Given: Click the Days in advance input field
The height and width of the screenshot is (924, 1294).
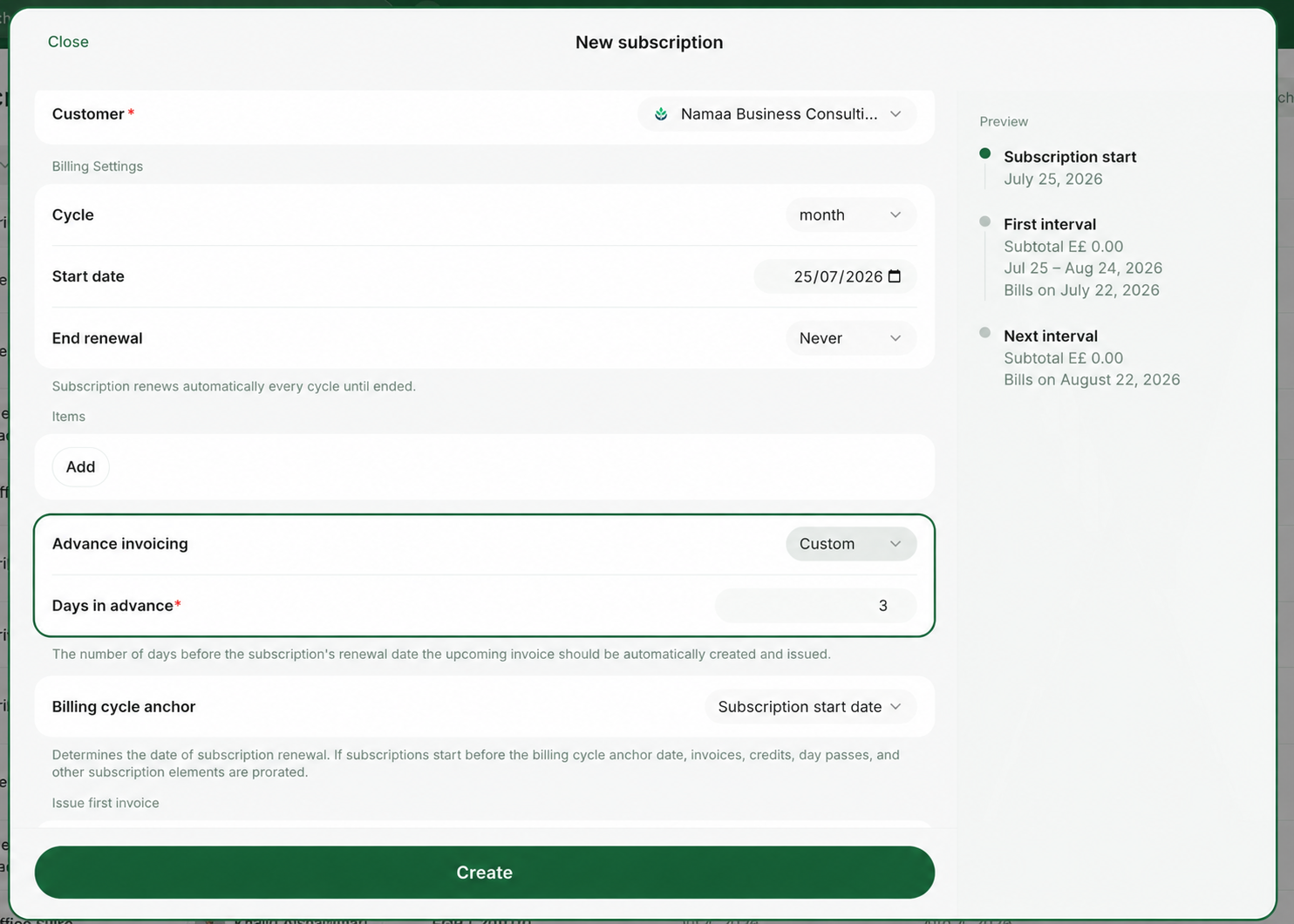Looking at the screenshot, I should coord(815,606).
